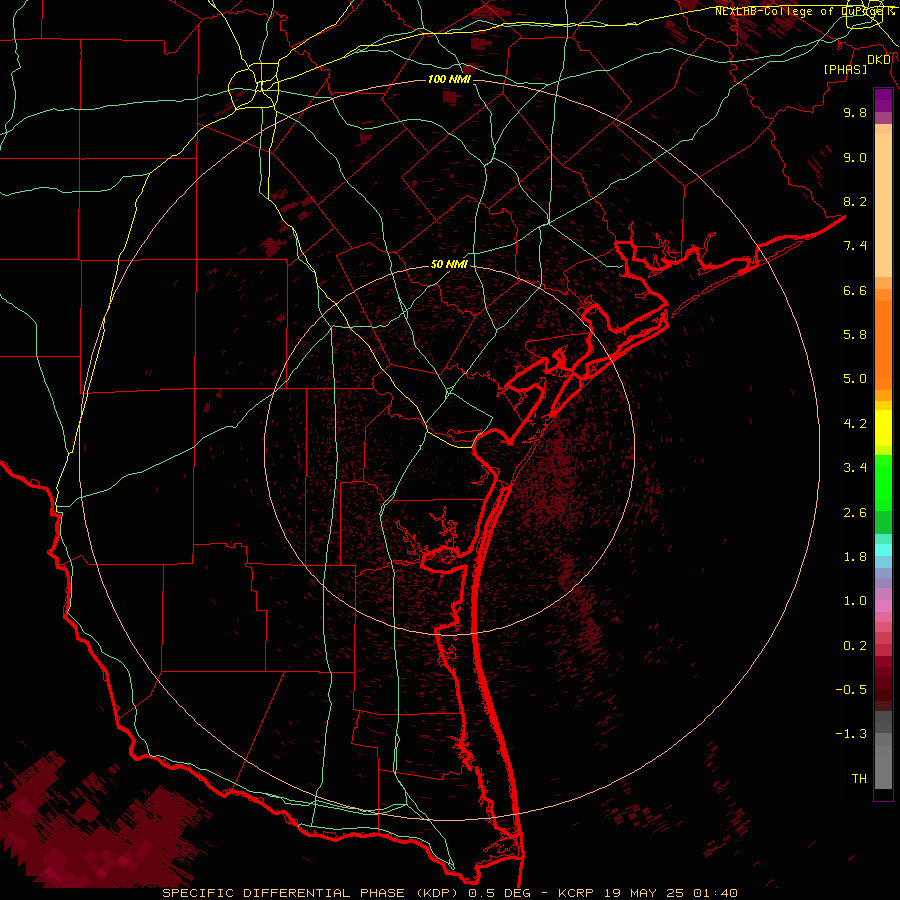Click the 9.8 scale value
900x900 pixels.
click(855, 112)
